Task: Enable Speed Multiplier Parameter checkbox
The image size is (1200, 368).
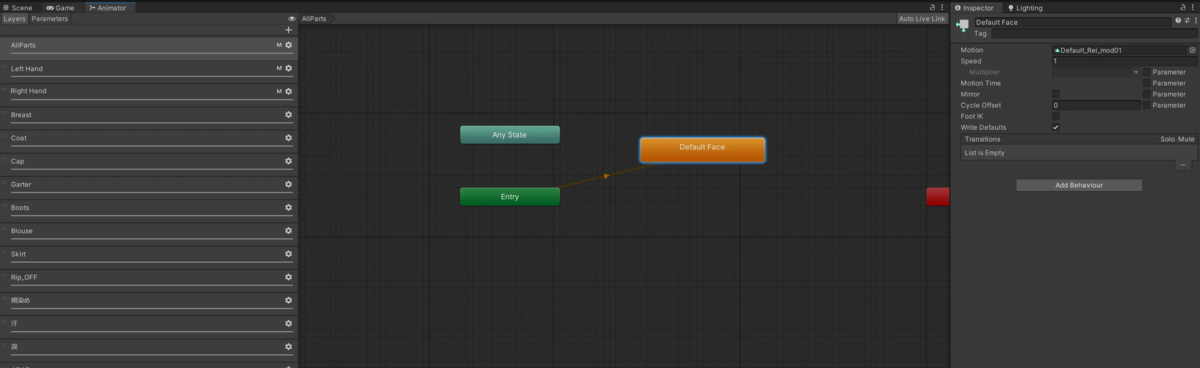Action: (x=1147, y=72)
